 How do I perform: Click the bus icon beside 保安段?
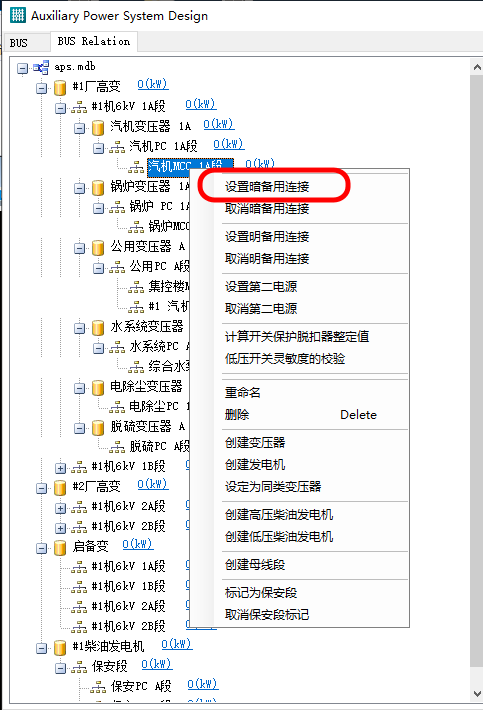[x=79, y=667]
